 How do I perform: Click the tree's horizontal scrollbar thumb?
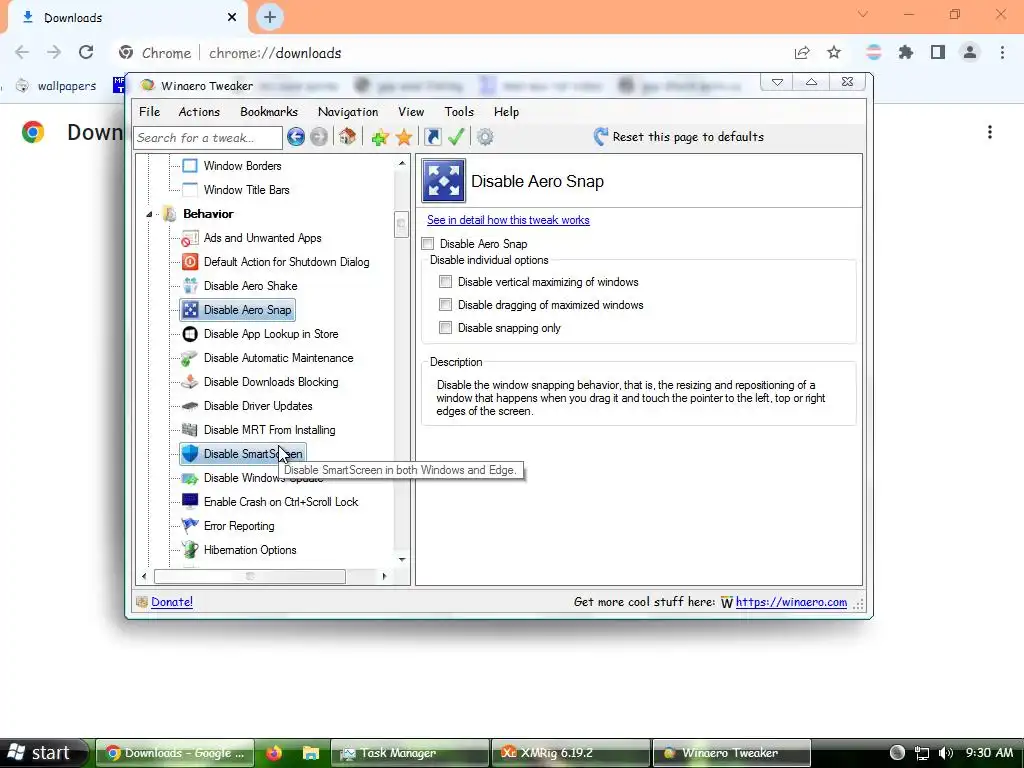[249, 576]
